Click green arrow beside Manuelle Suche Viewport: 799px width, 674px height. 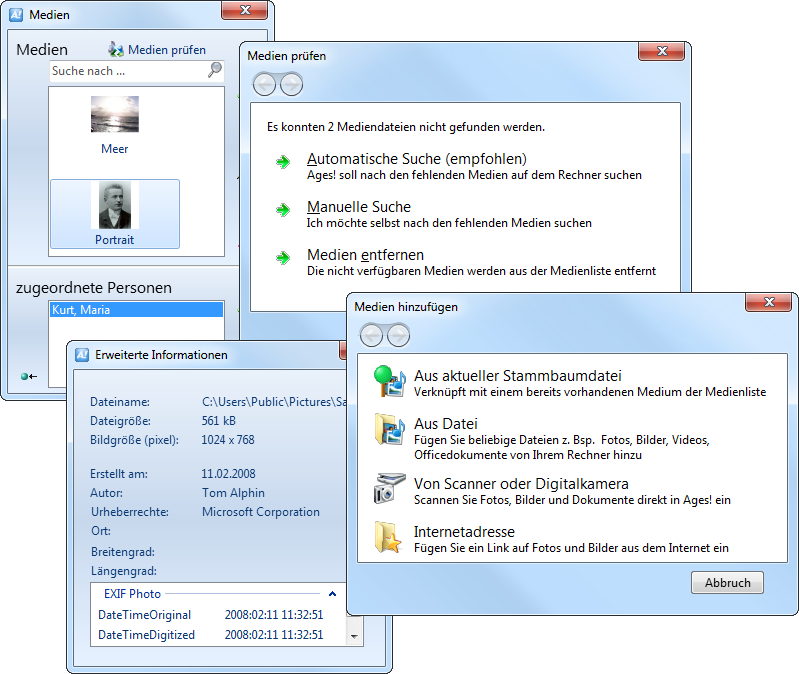coord(284,210)
